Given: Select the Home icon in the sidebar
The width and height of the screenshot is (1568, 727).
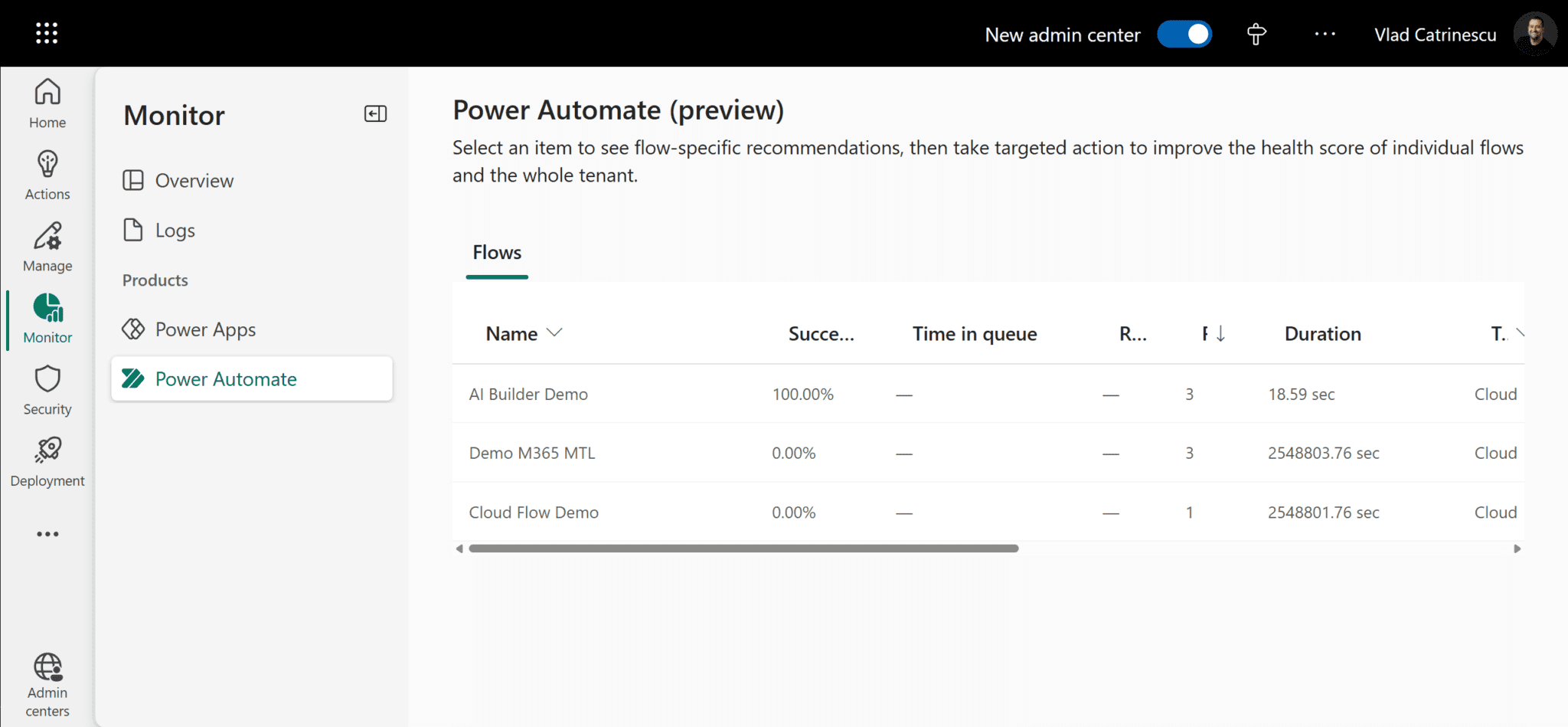Looking at the screenshot, I should click(x=47, y=102).
